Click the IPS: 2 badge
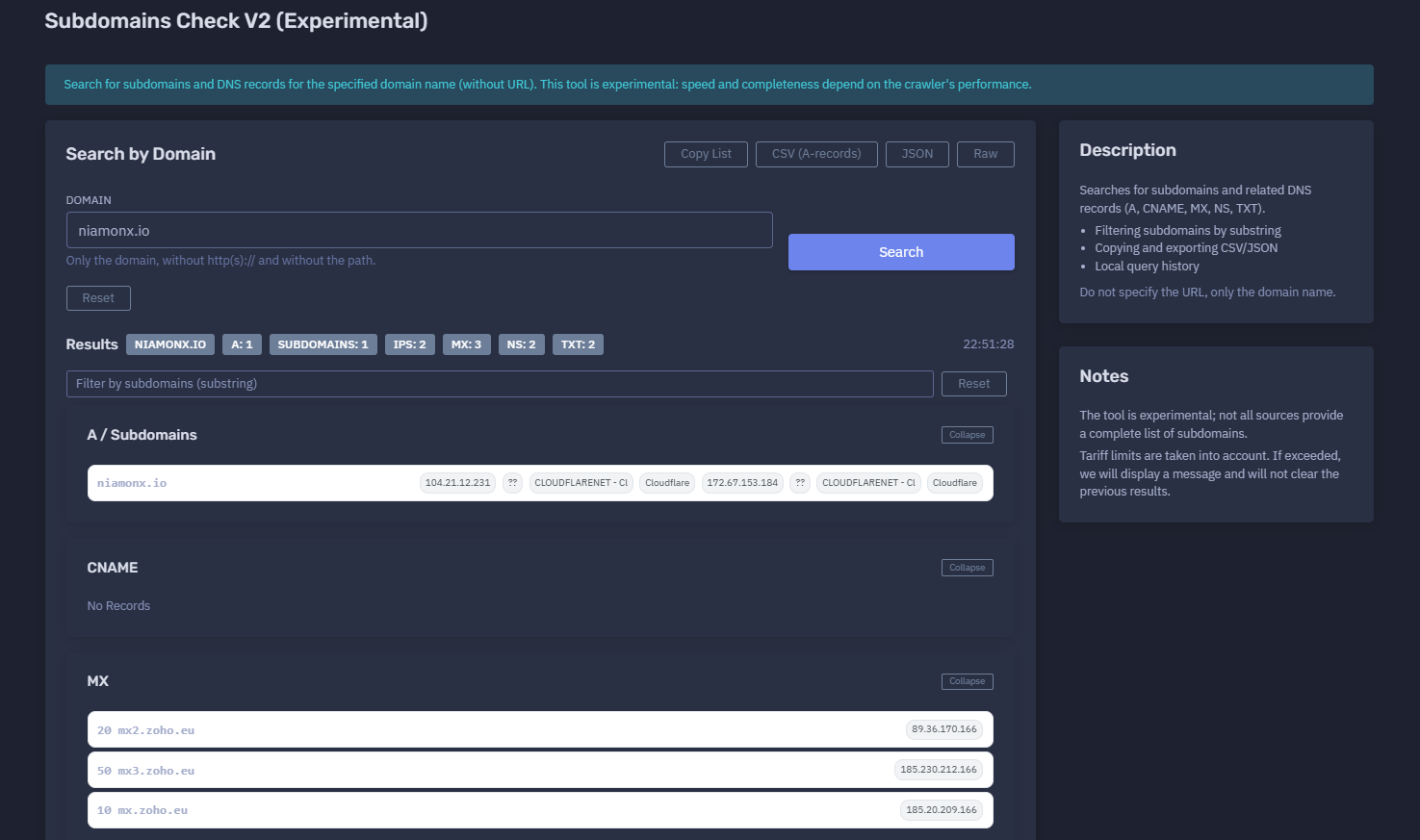The width and height of the screenshot is (1420, 840). [410, 344]
